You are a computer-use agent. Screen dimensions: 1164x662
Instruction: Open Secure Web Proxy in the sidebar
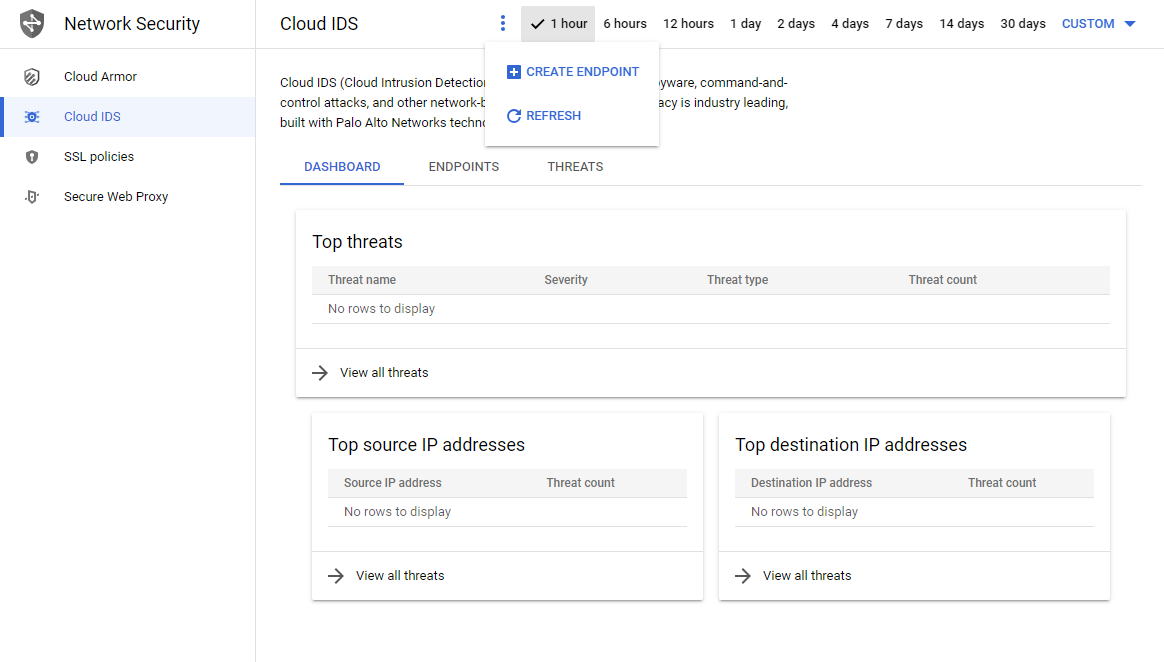click(x=128, y=197)
